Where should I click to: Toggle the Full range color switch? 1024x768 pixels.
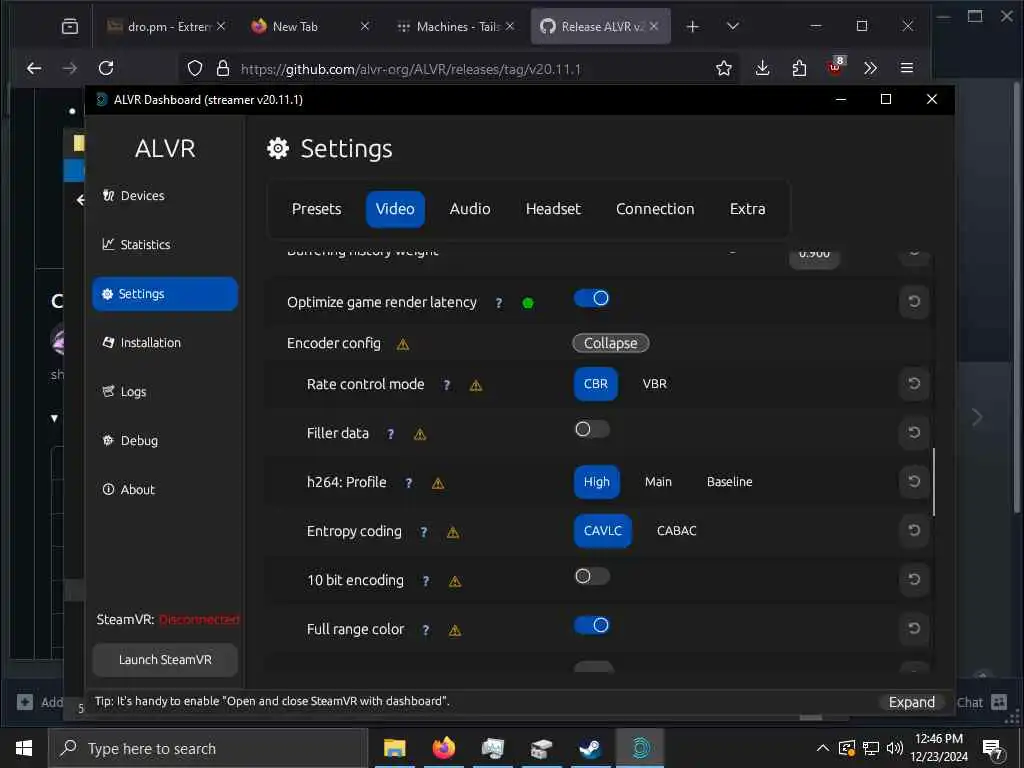(592, 625)
